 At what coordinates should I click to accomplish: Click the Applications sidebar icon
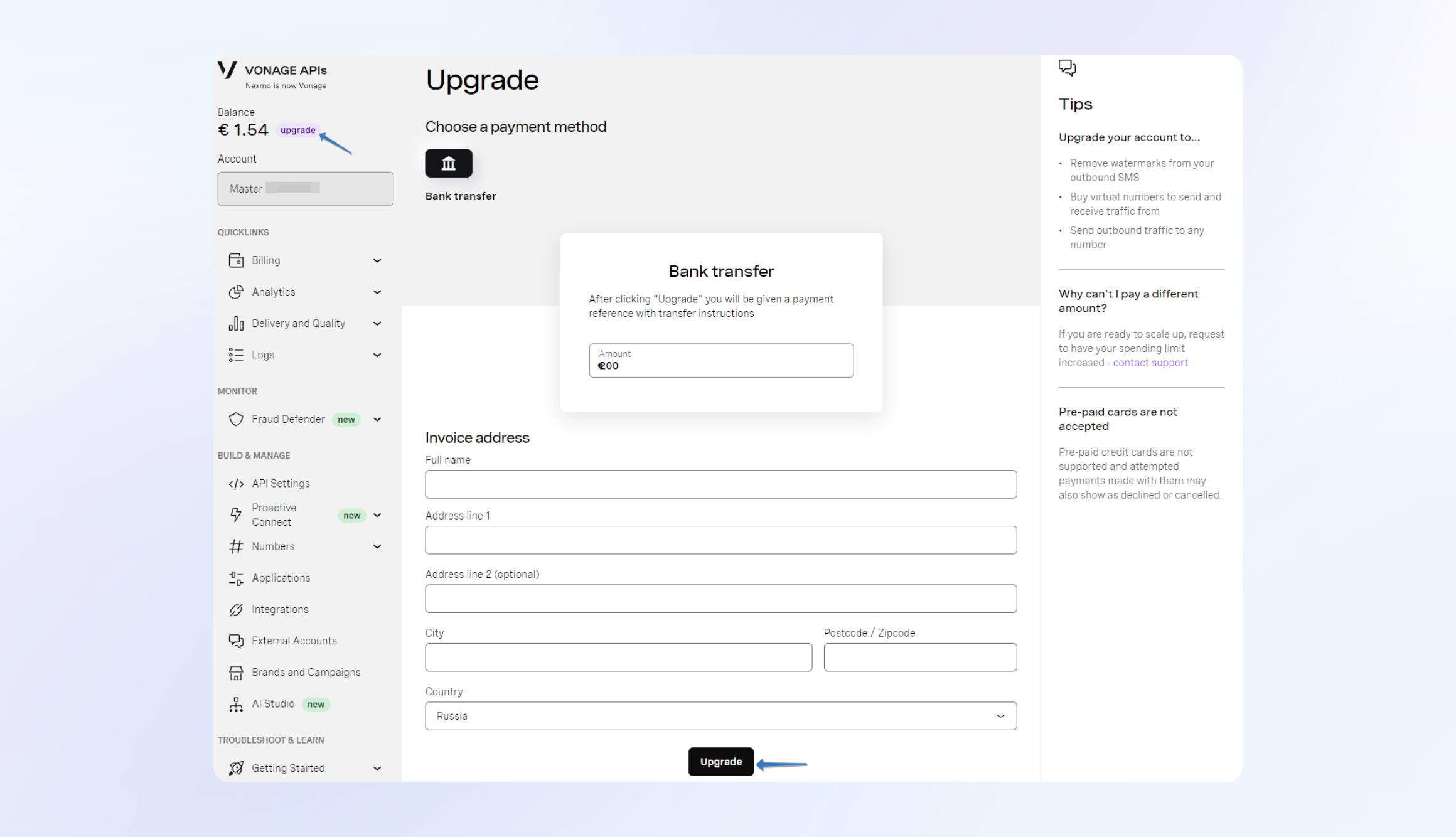(x=236, y=578)
